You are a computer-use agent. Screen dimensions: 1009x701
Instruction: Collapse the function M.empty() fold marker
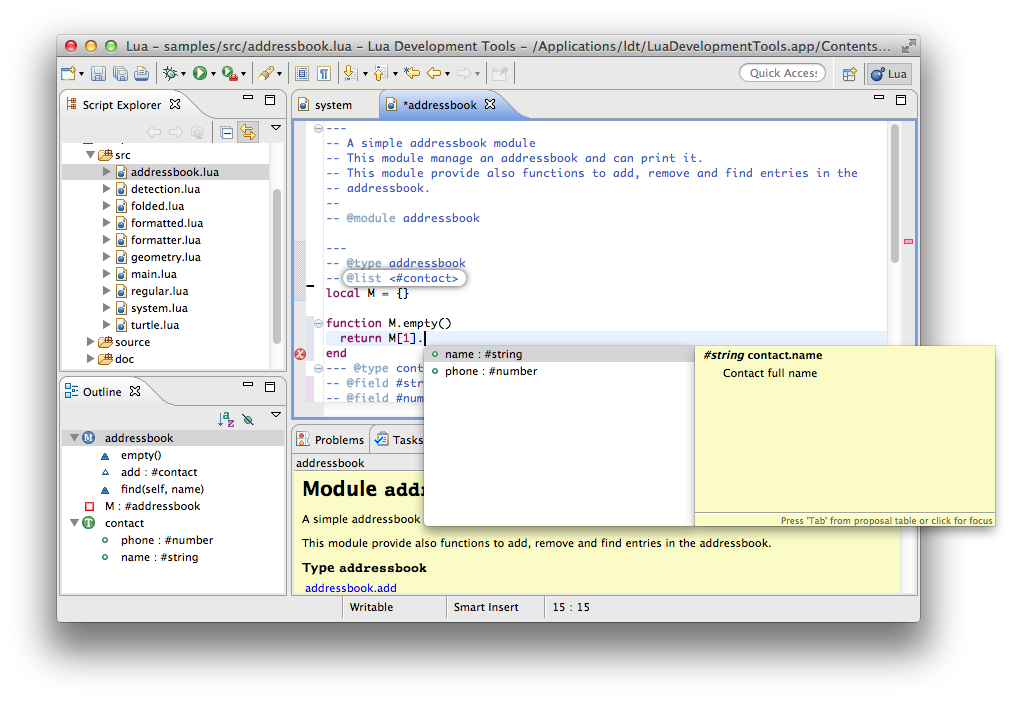pos(318,323)
